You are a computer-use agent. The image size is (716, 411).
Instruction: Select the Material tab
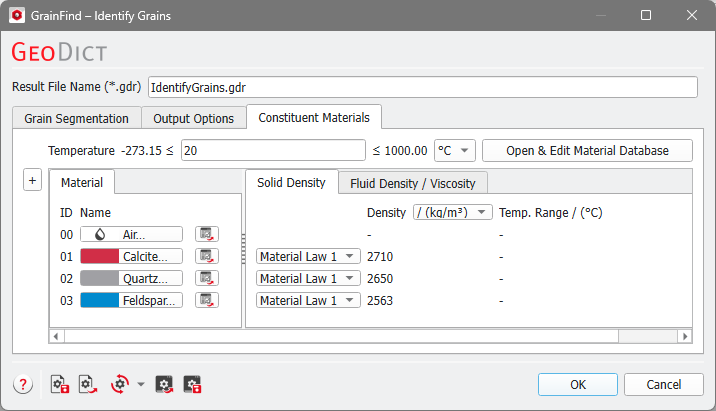(82, 182)
